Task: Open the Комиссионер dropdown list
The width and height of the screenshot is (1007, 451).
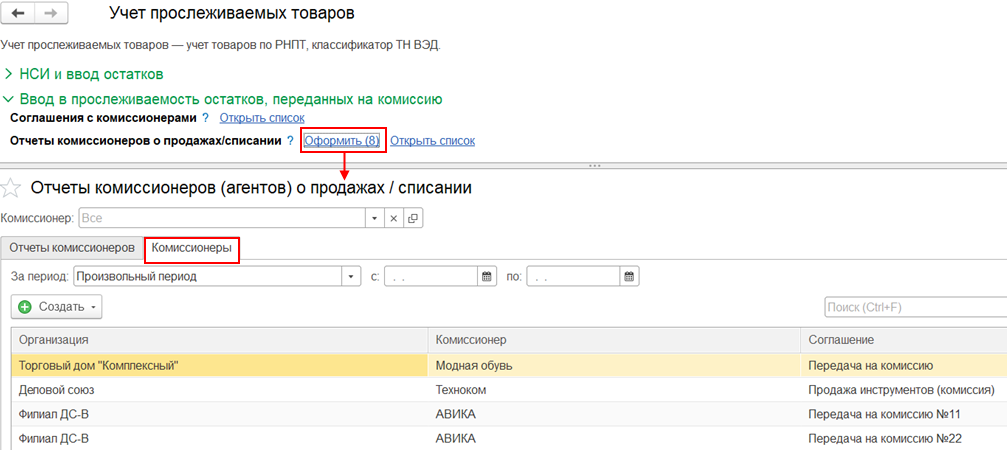Action: pos(373,217)
